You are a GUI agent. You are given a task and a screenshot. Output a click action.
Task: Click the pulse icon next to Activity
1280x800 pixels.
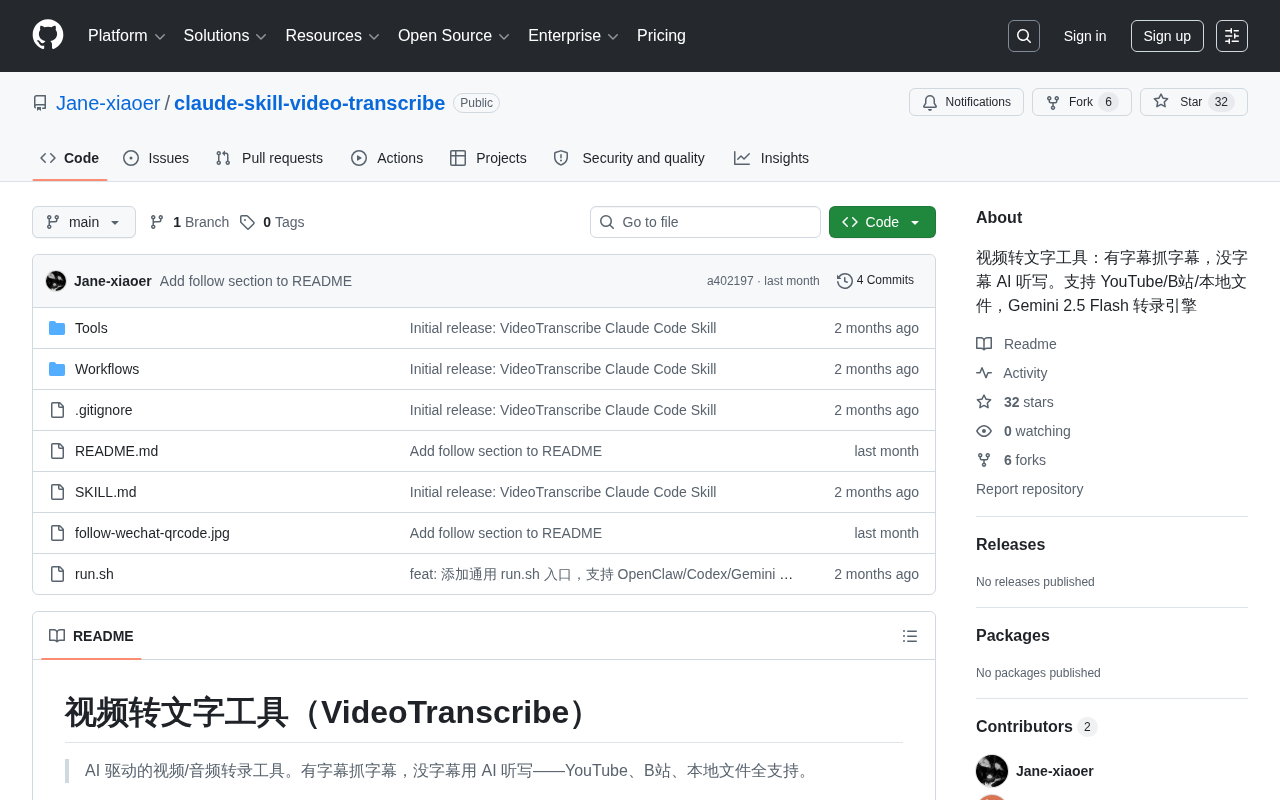pyautogui.click(x=984, y=373)
